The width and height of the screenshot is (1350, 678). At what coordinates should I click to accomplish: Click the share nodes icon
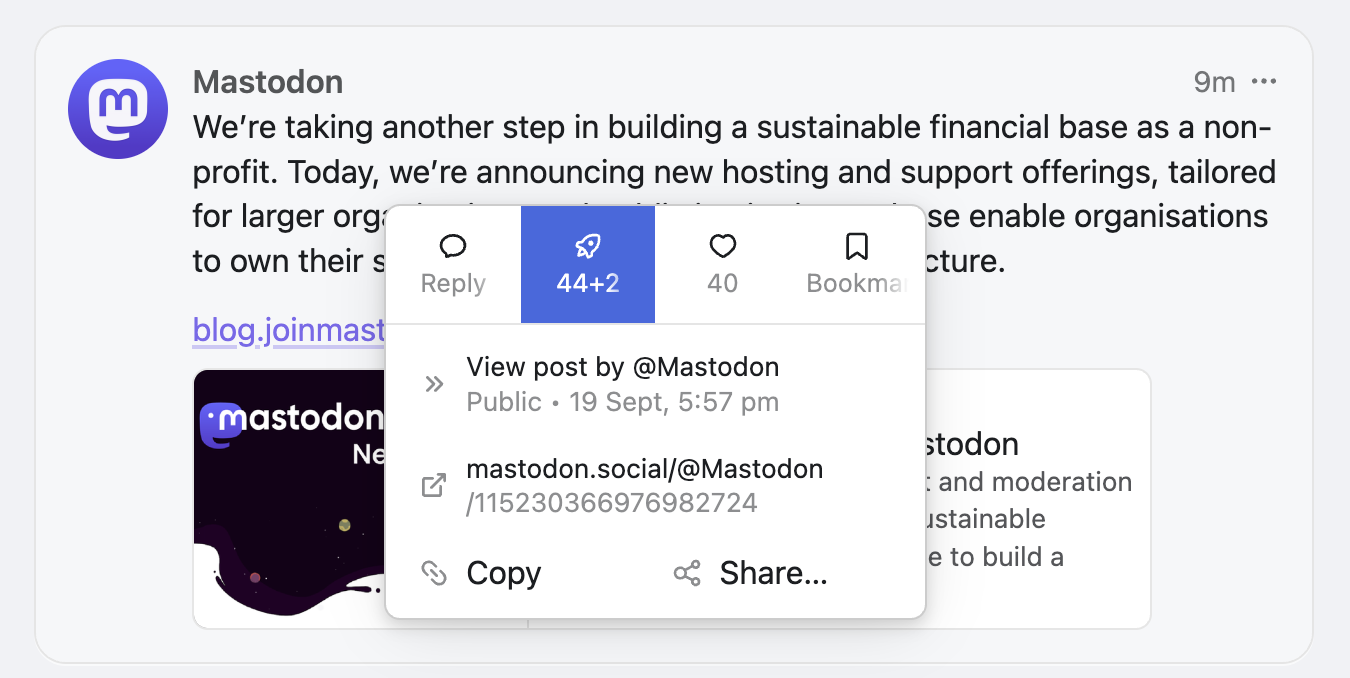coord(687,573)
